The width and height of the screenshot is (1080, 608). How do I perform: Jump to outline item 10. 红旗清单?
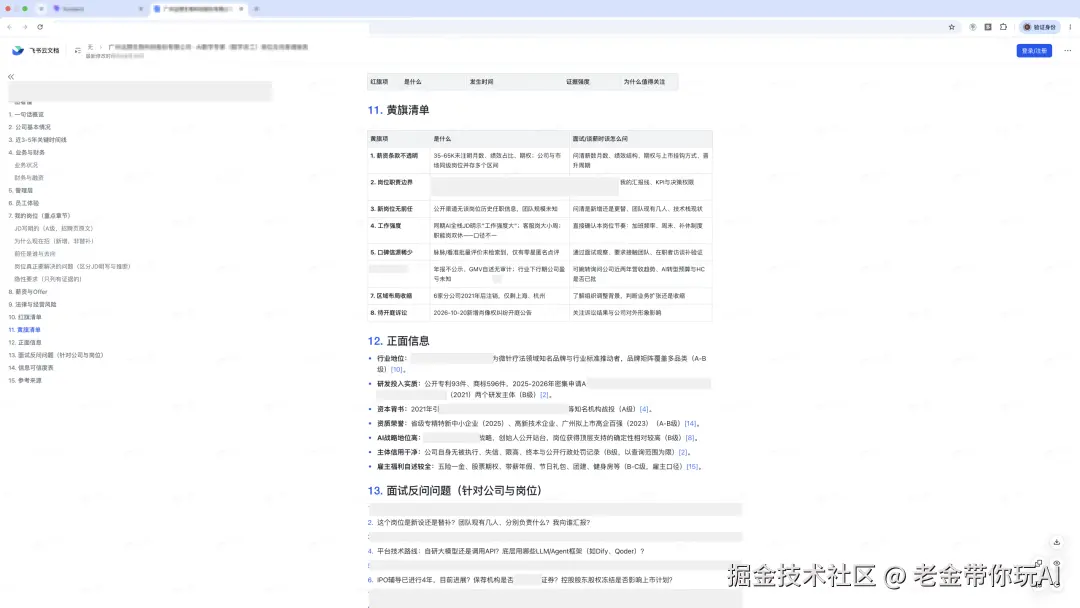pos(25,317)
